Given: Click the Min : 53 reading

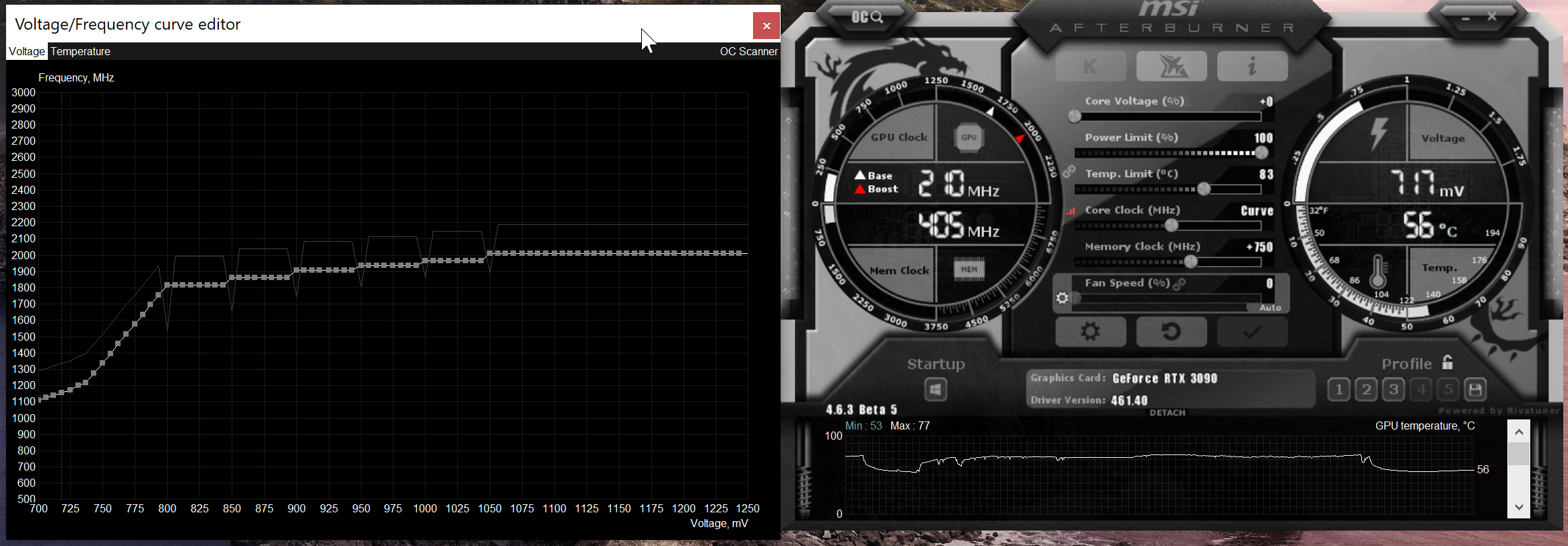Looking at the screenshot, I should (863, 426).
